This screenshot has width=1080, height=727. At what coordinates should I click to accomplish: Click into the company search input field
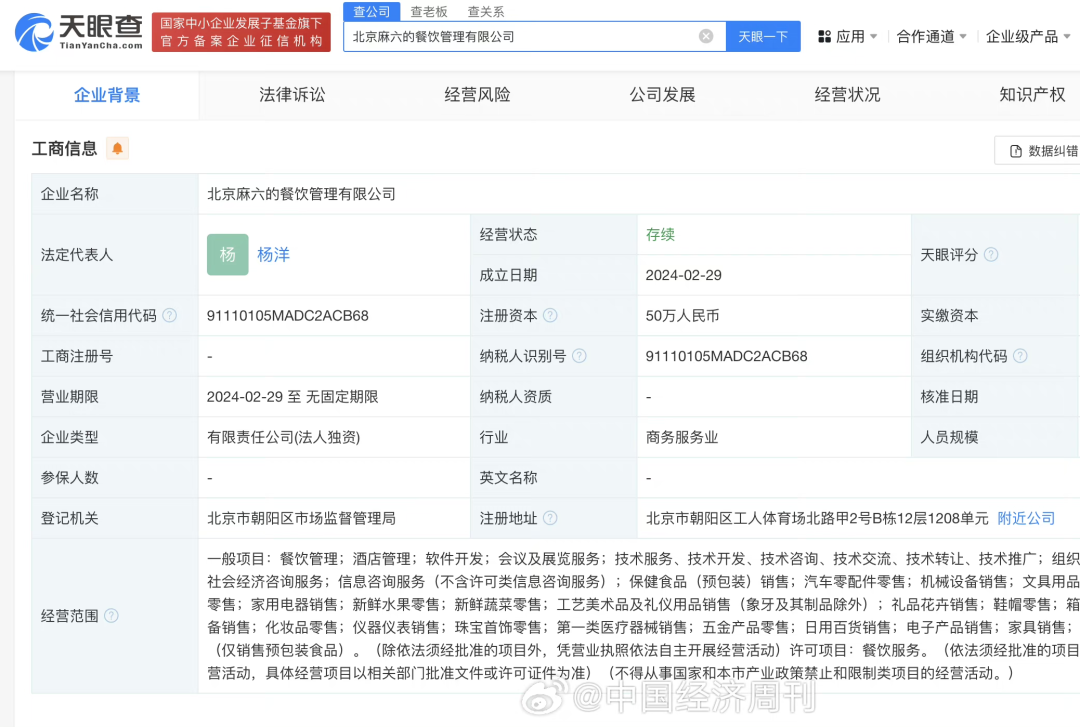tap(520, 36)
